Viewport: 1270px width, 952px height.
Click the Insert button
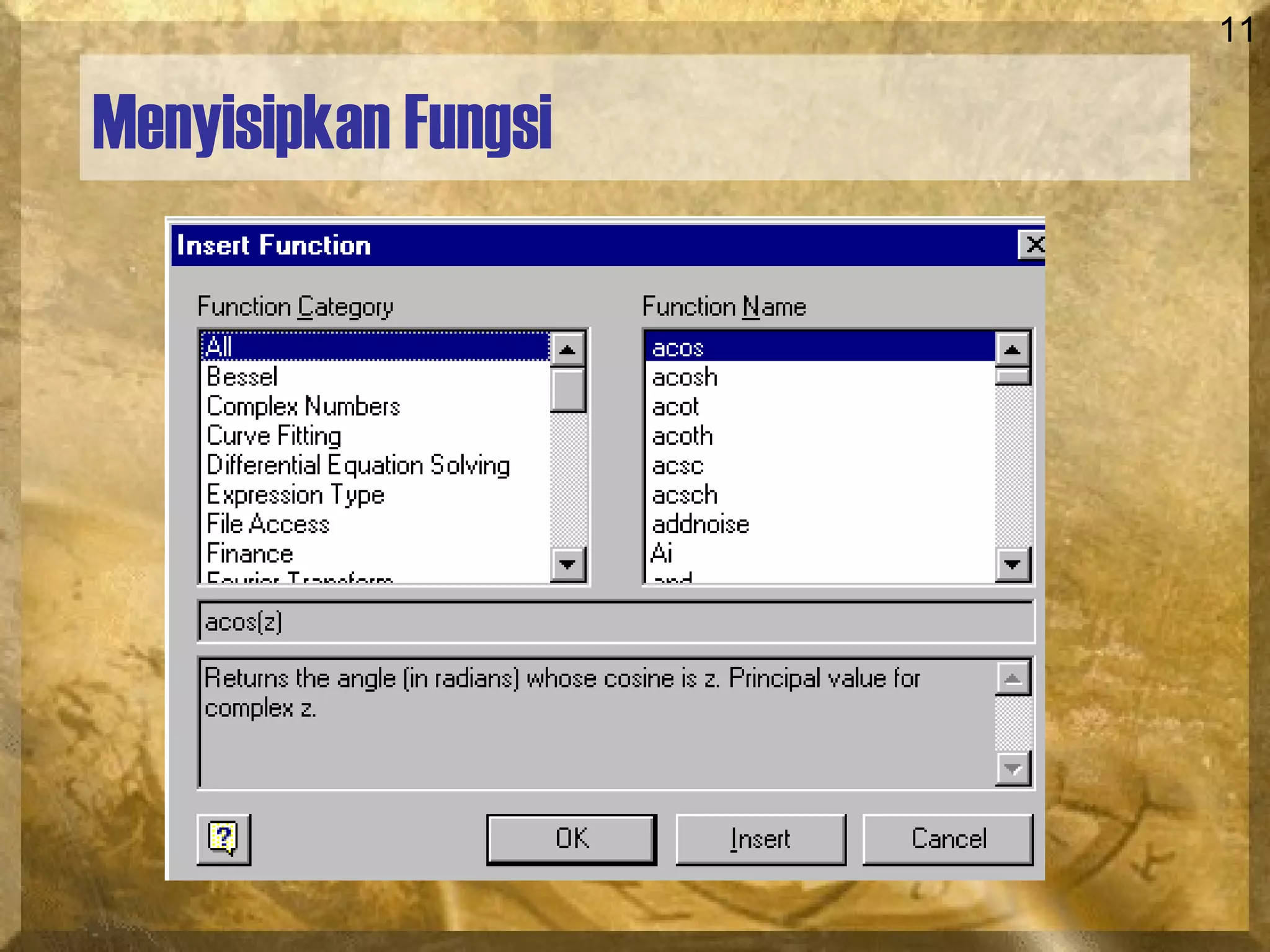(x=760, y=839)
